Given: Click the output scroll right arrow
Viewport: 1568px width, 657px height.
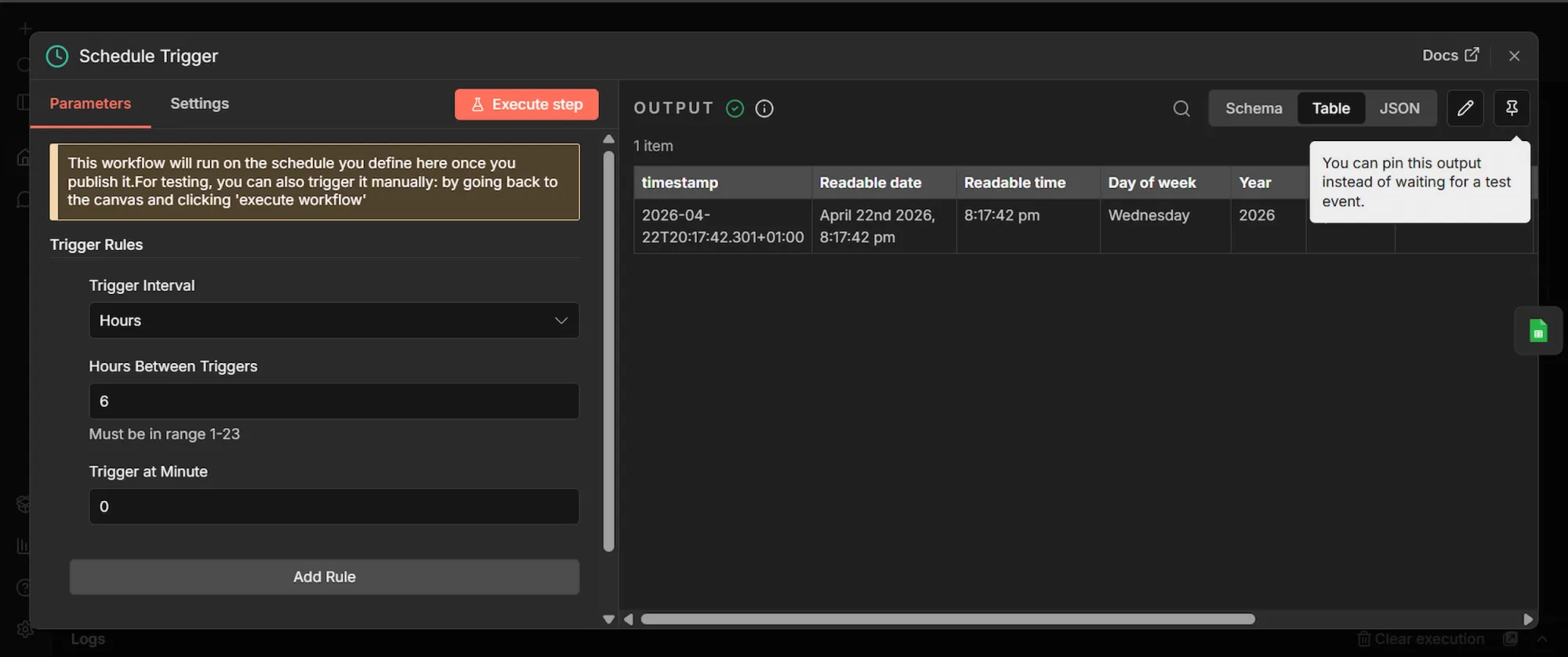Looking at the screenshot, I should 1527,619.
